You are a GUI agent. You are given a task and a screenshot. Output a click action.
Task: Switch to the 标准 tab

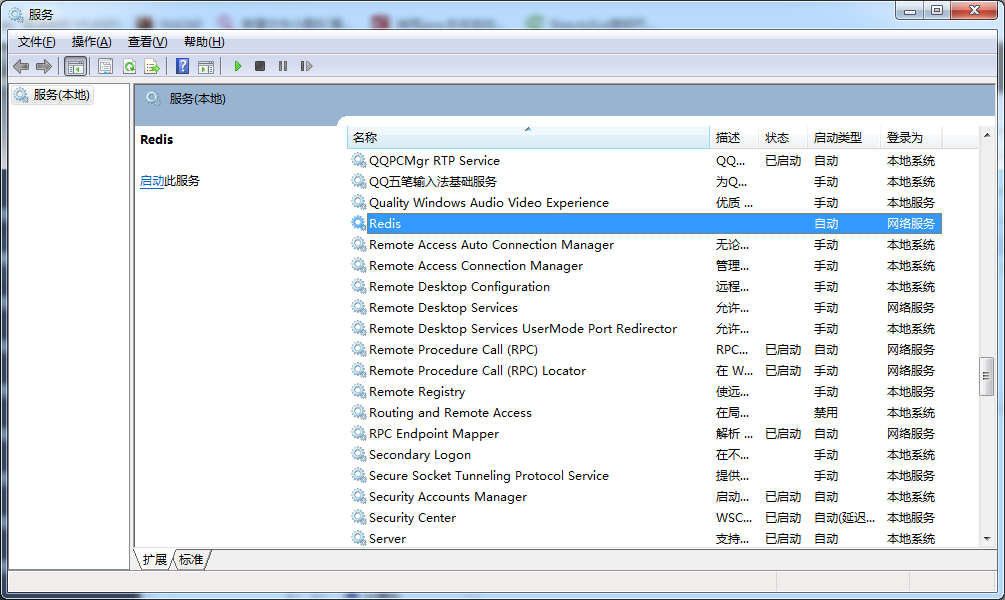click(191, 560)
